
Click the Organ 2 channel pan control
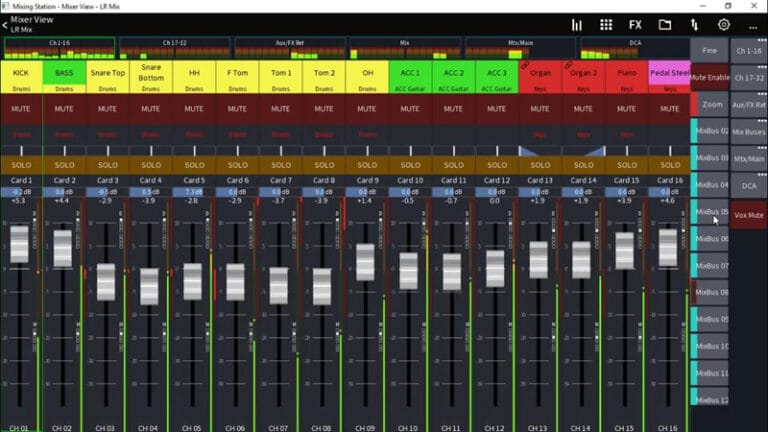pyautogui.click(x=583, y=151)
